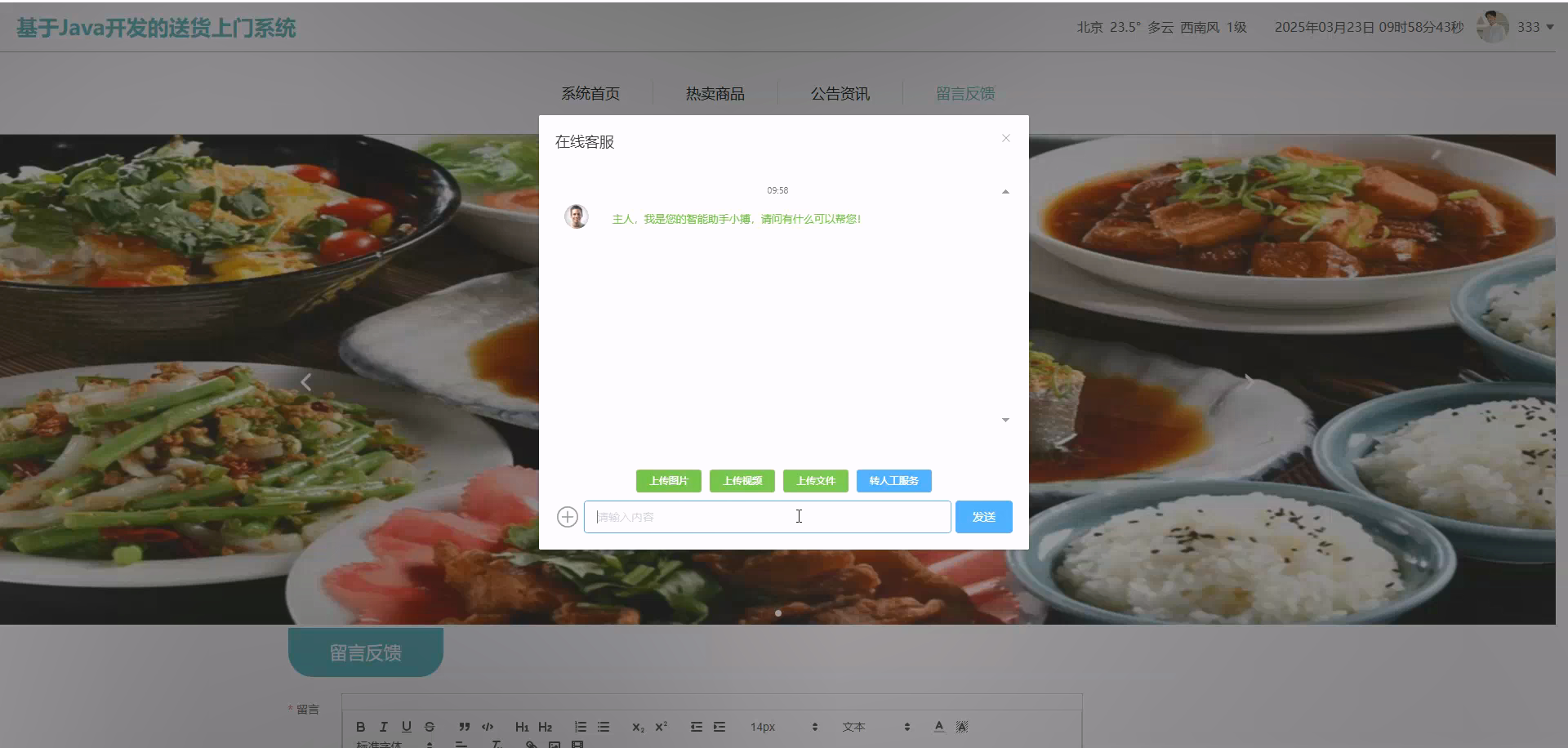Close the 在线客服 chat dialog
The height and width of the screenshot is (748, 1568).
(1006, 138)
